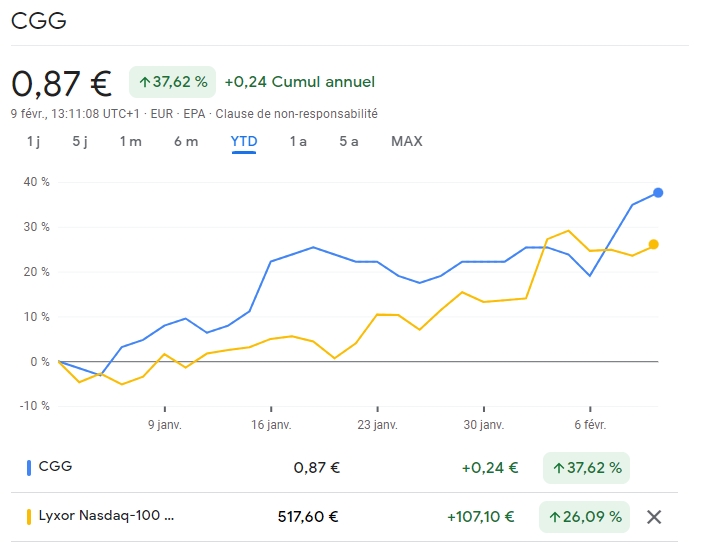Select the 1 j time range tab
This screenshot has width=707, height=548.
[x=33, y=141]
